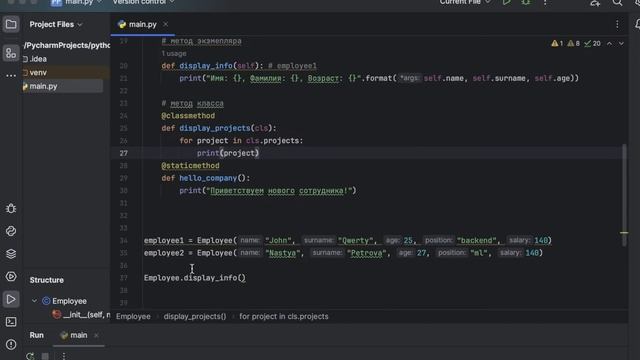The height and width of the screenshot is (360, 640).
Task: Select the venv folder in project tree
Action: pyautogui.click(x=38, y=73)
